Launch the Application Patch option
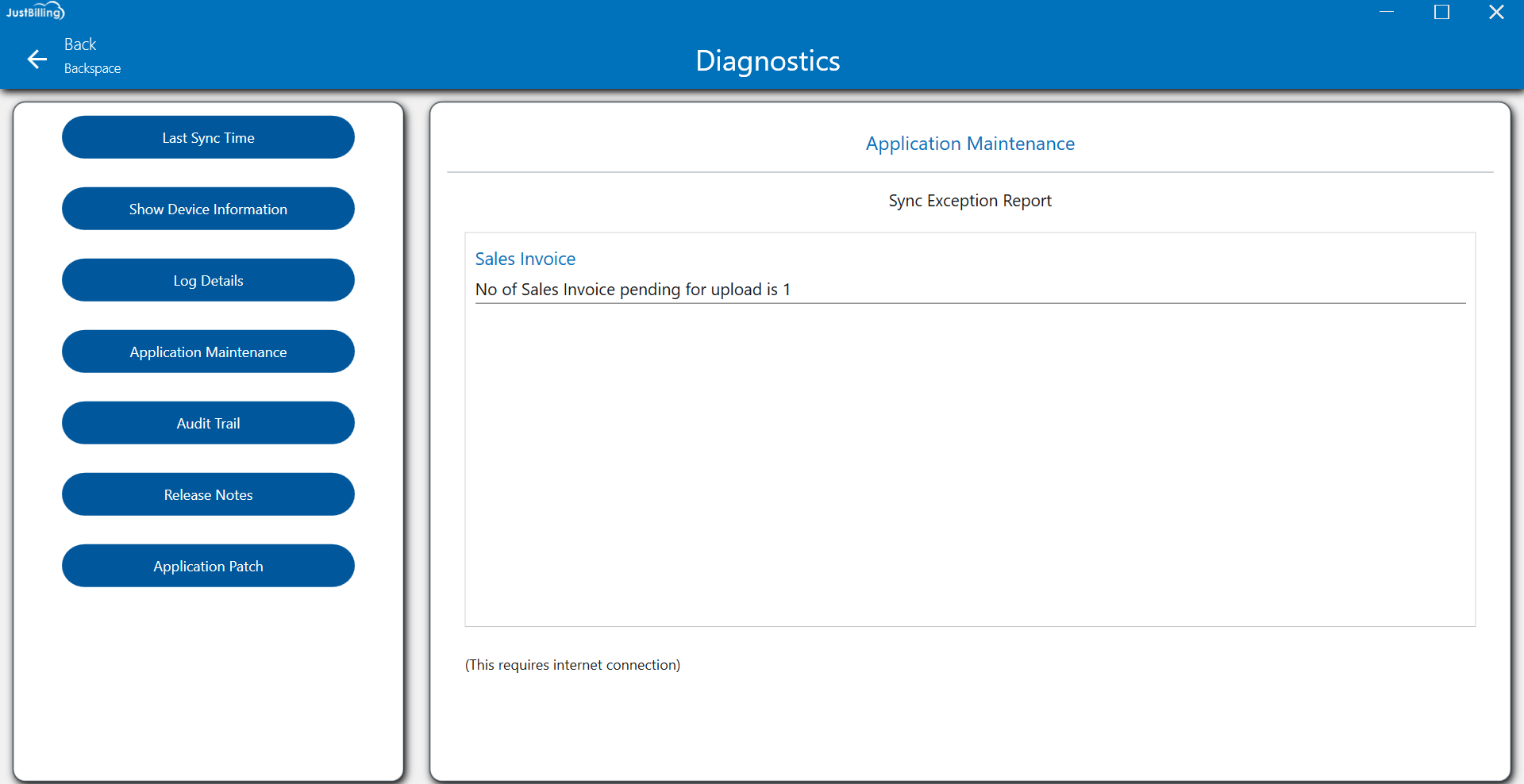1524x784 pixels. [x=208, y=567]
